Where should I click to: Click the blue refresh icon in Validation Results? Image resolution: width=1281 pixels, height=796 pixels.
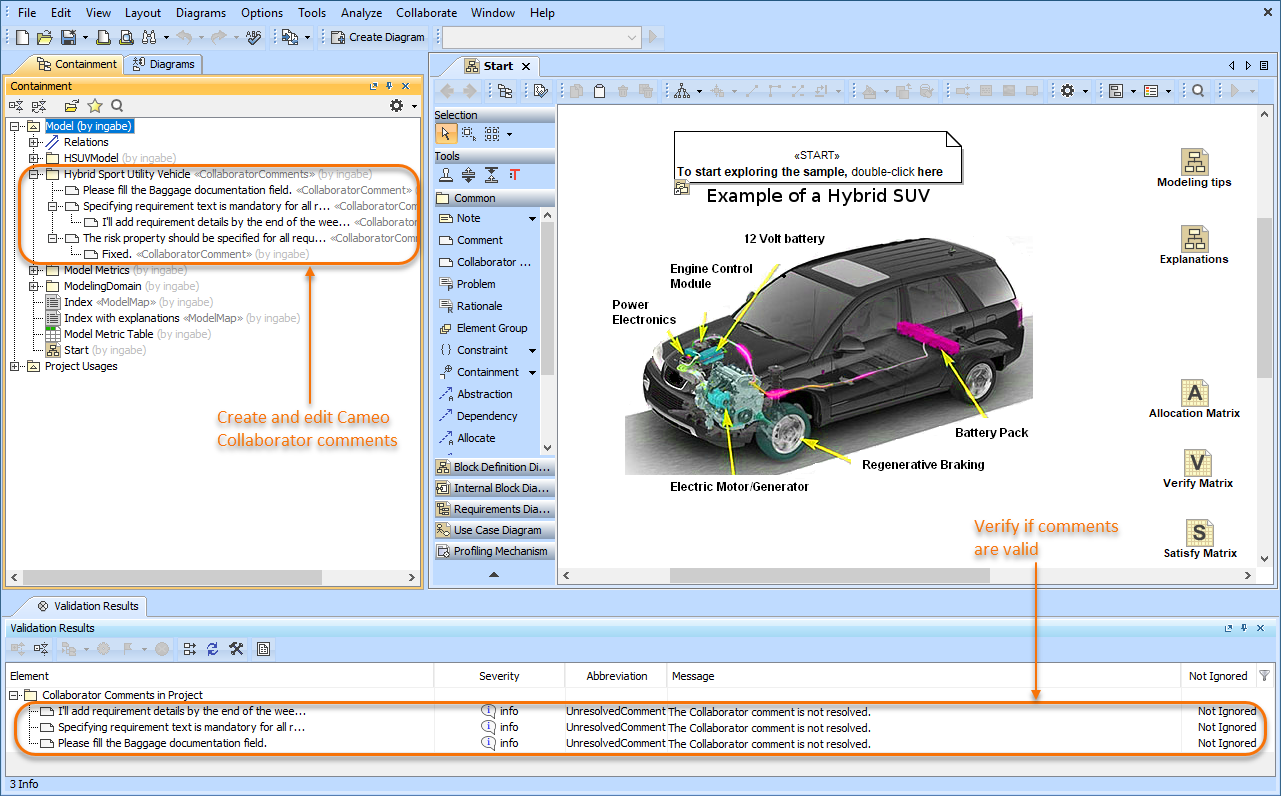[x=213, y=649]
